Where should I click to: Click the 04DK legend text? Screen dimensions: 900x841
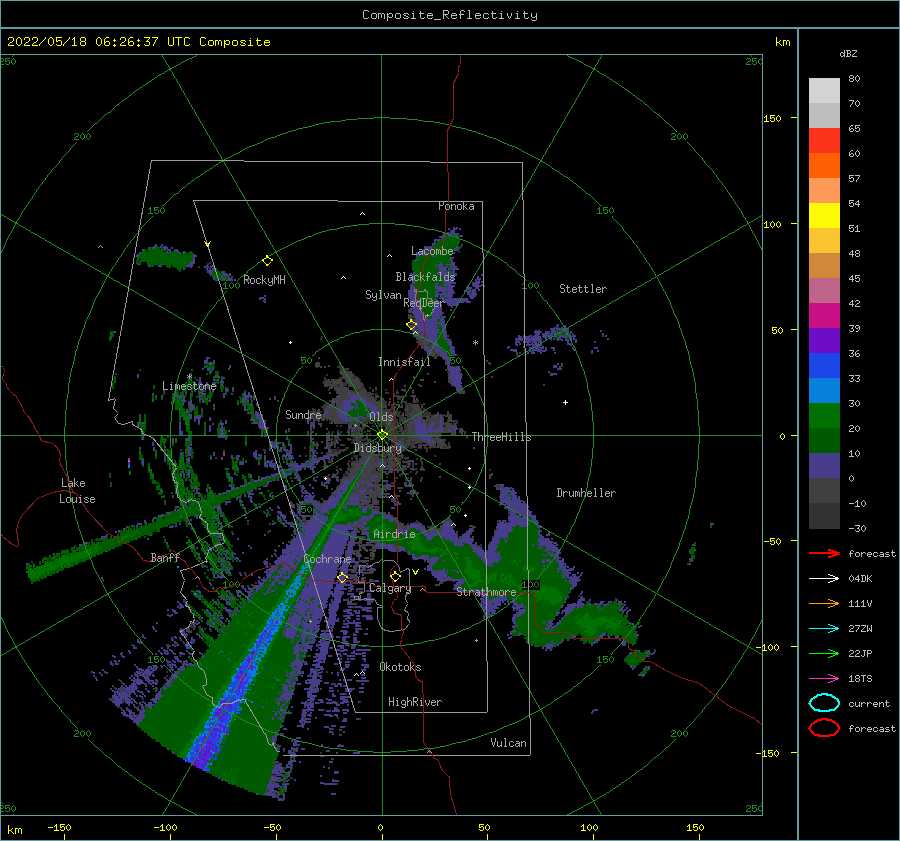[x=860, y=579]
